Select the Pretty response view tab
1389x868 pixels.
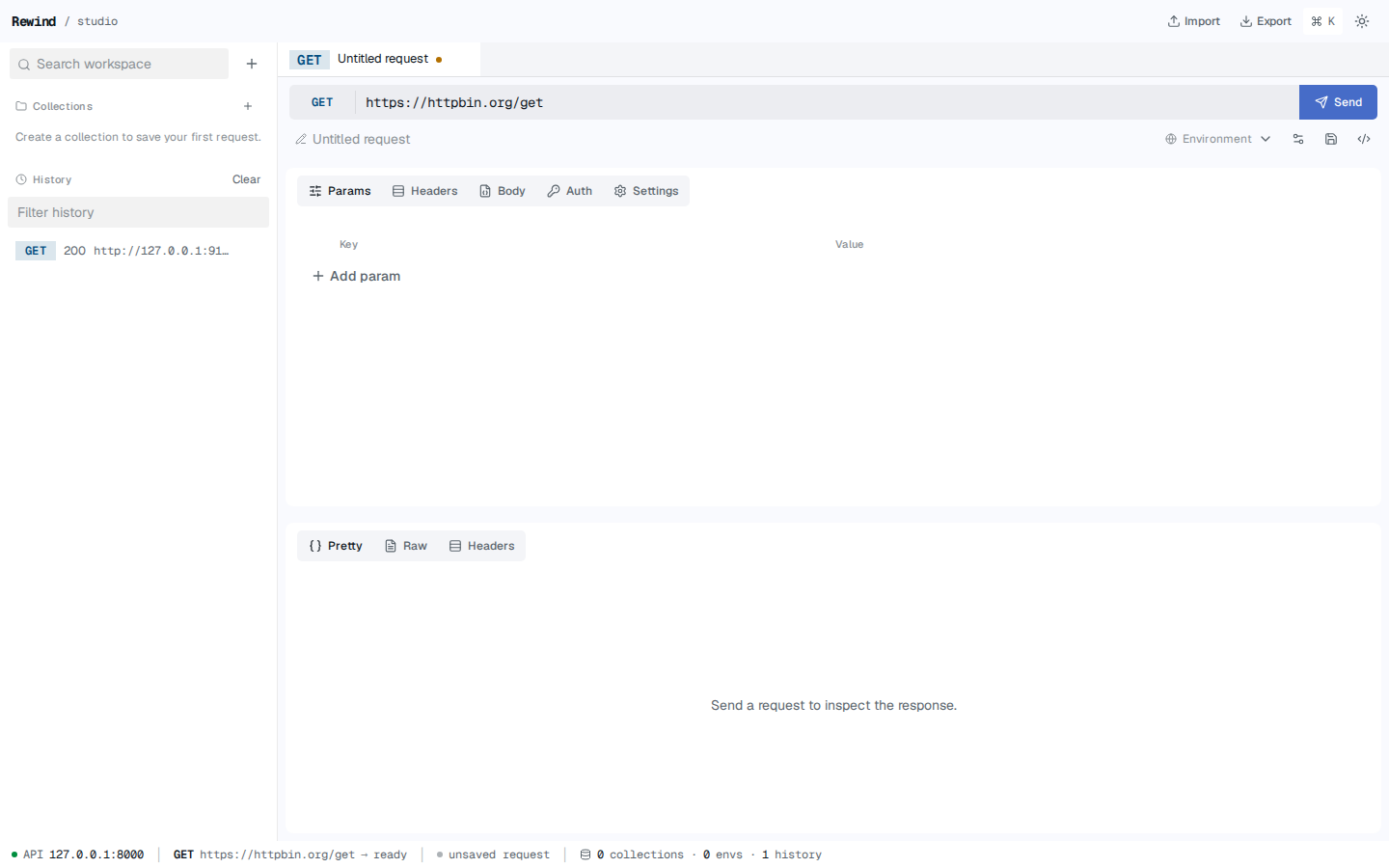tap(336, 546)
